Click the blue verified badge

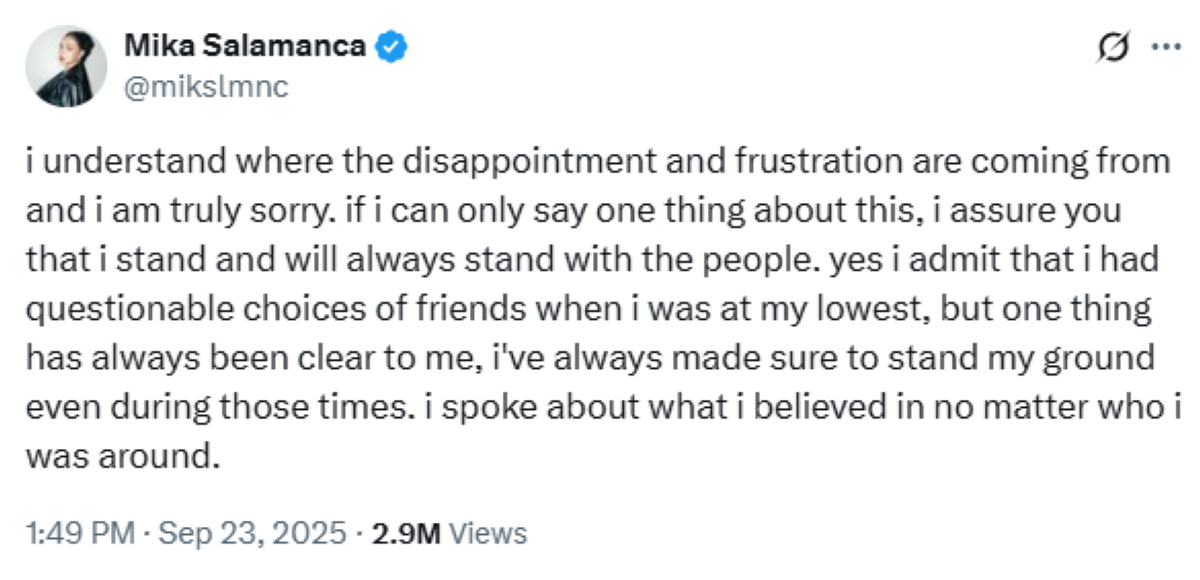390,46
